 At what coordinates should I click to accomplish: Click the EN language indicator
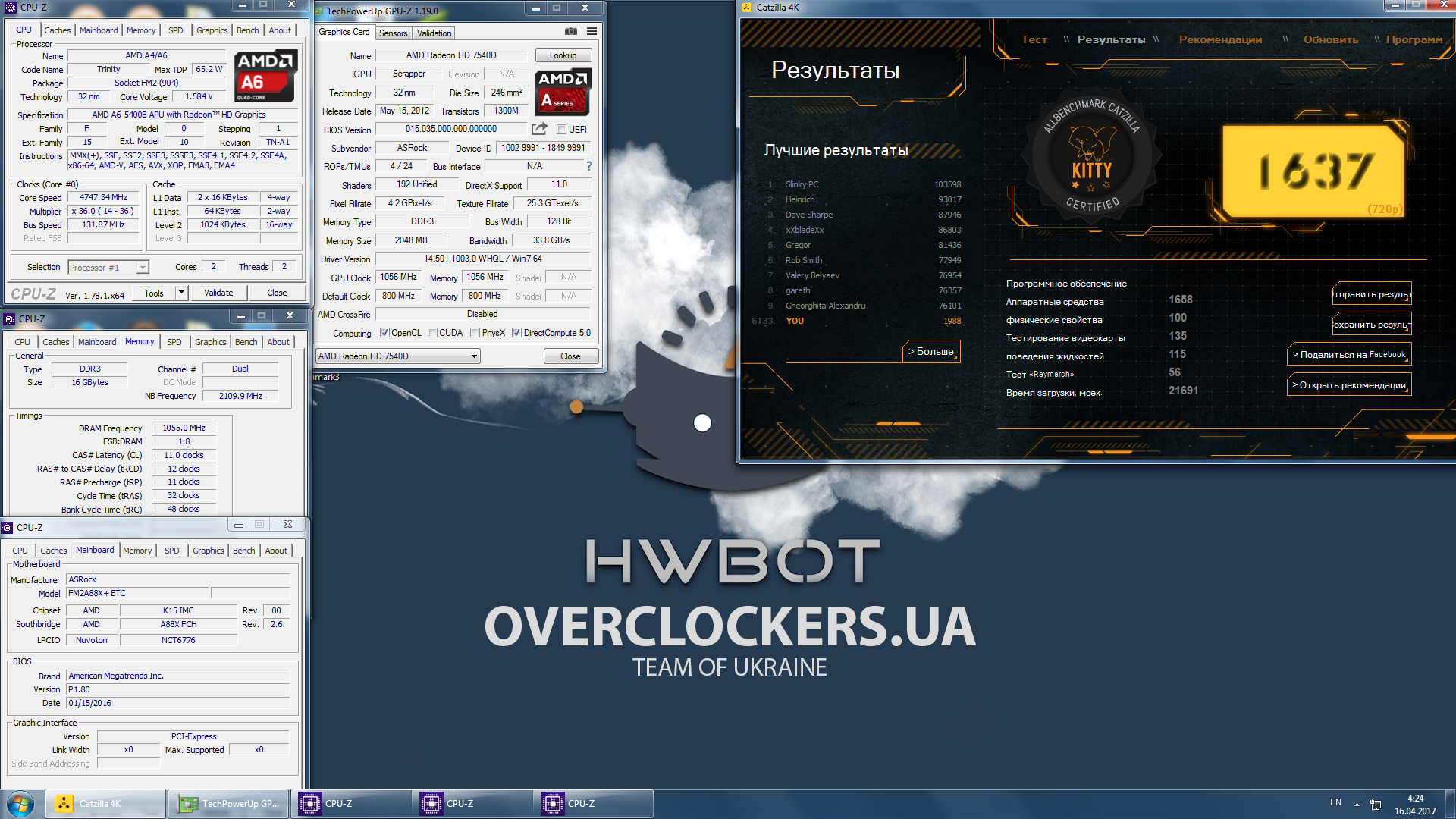coord(1335,802)
